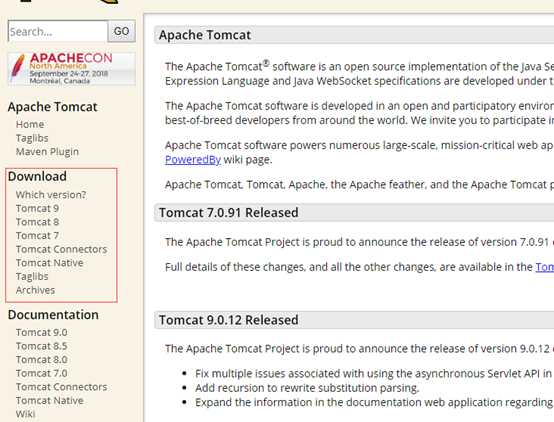Open the Maven Plugin link
This screenshot has width=554, height=422.
click(47, 152)
